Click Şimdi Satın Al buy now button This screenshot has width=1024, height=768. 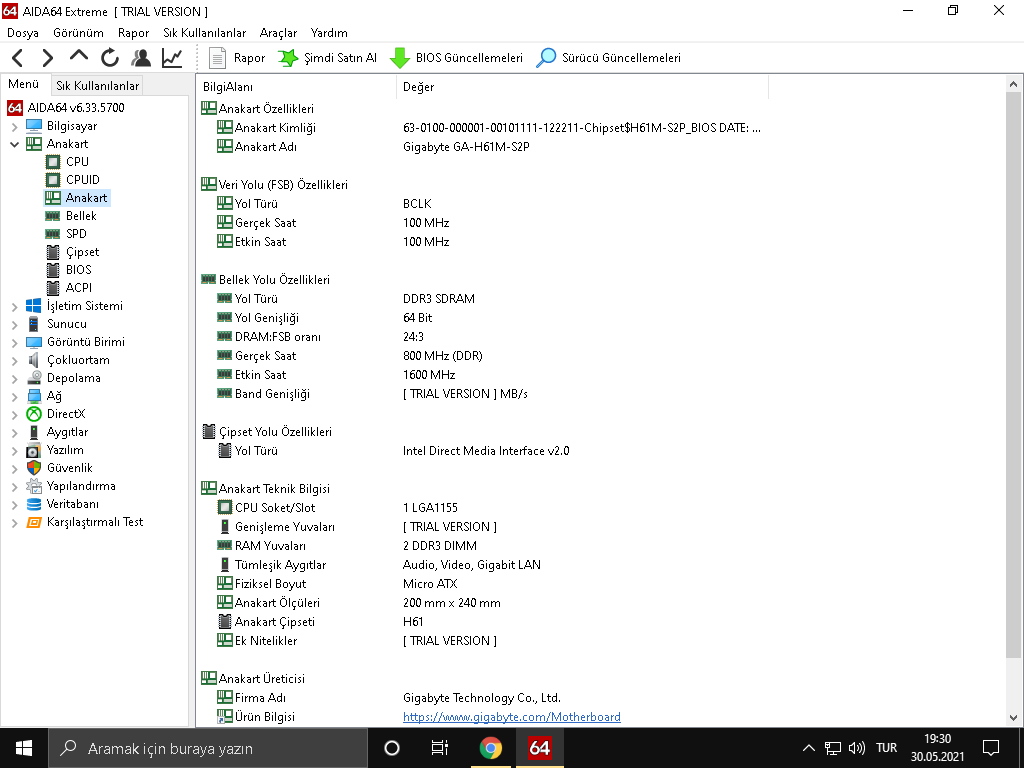point(327,58)
